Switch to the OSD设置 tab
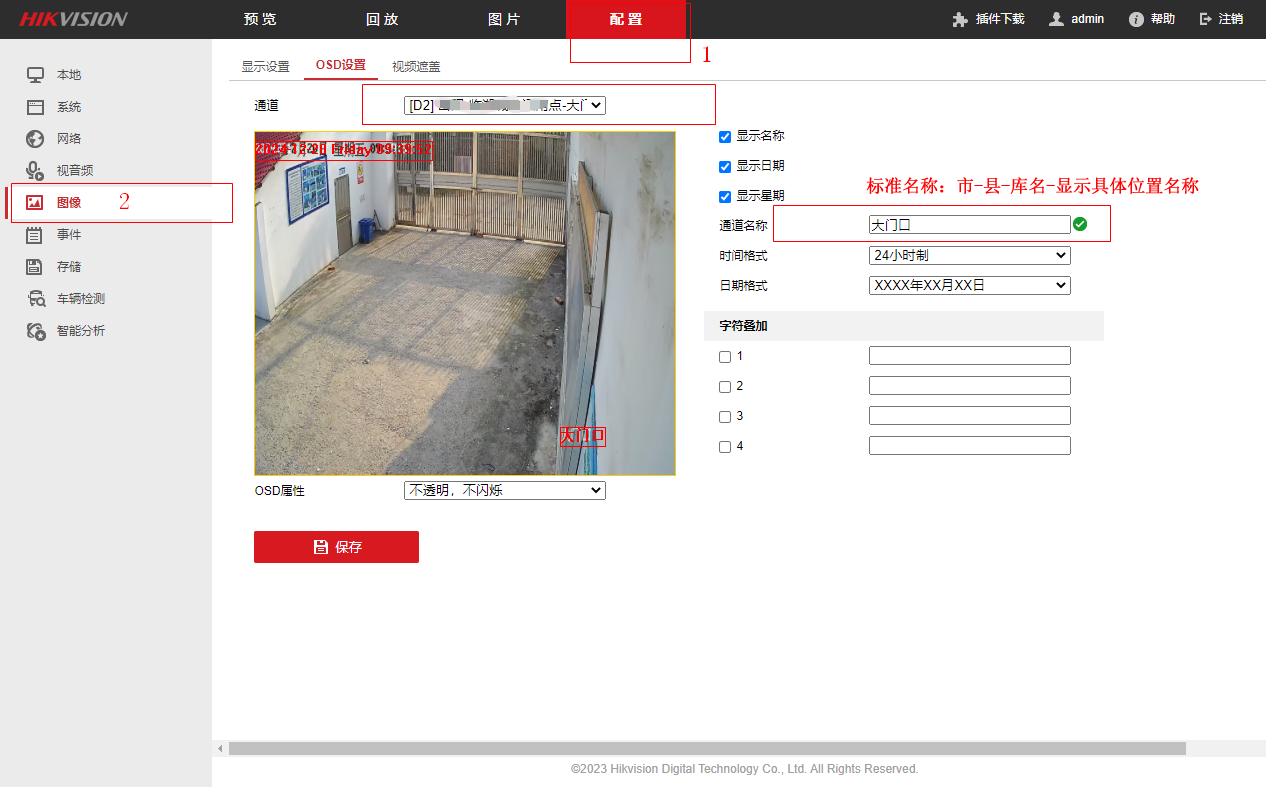This screenshot has width=1266, height=787. pyautogui.click(x=341, y=65)
